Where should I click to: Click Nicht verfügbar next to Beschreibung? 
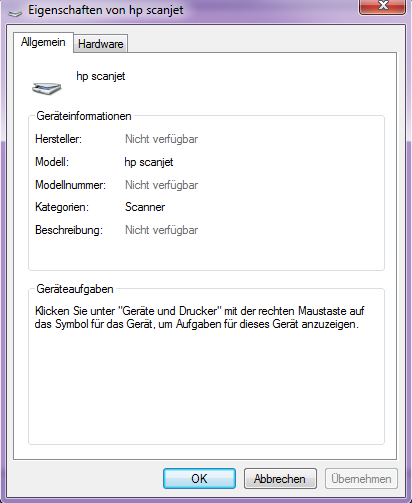point(161,230)
